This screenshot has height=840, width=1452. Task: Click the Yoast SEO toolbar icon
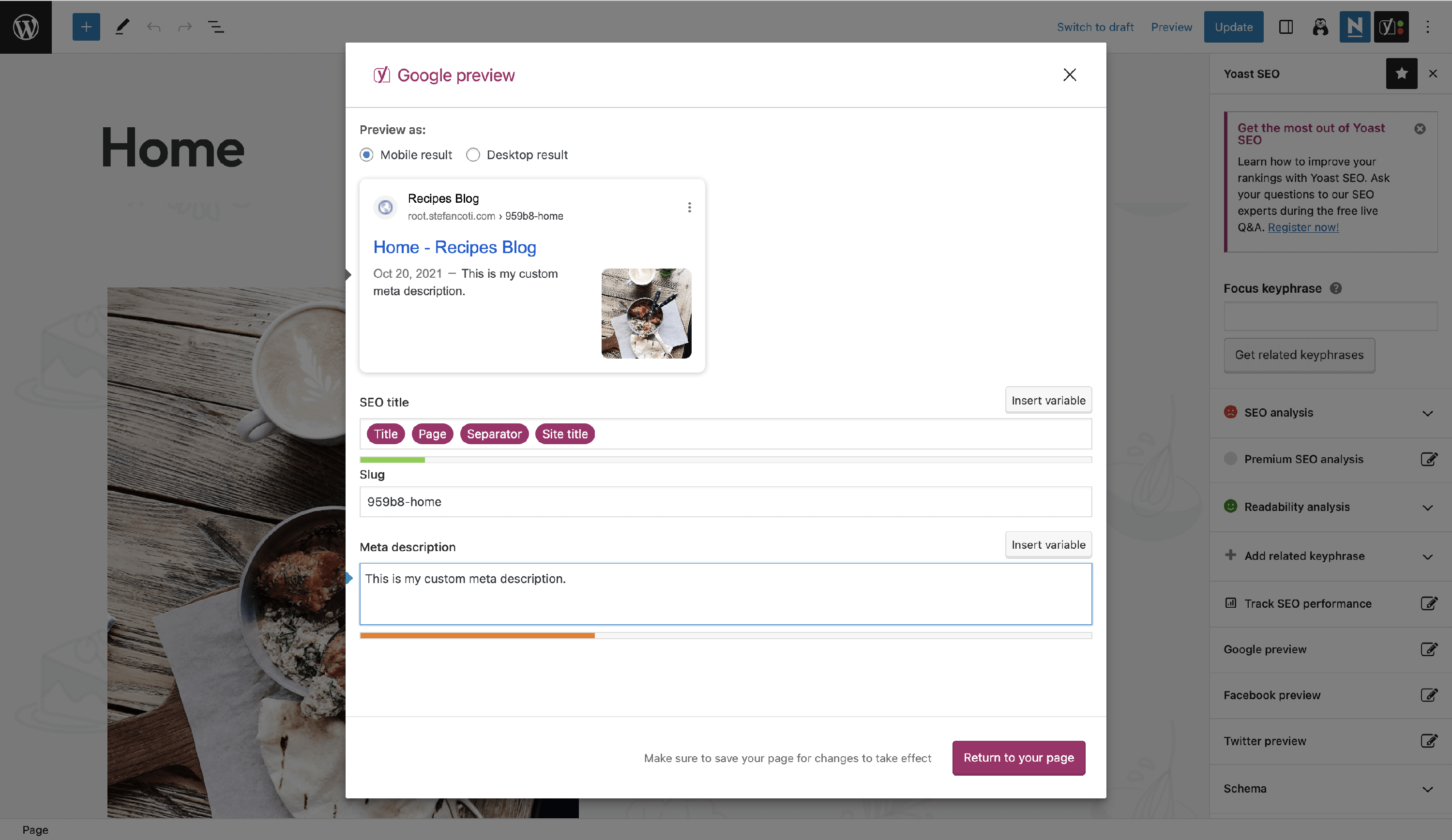click(1391, 27)
